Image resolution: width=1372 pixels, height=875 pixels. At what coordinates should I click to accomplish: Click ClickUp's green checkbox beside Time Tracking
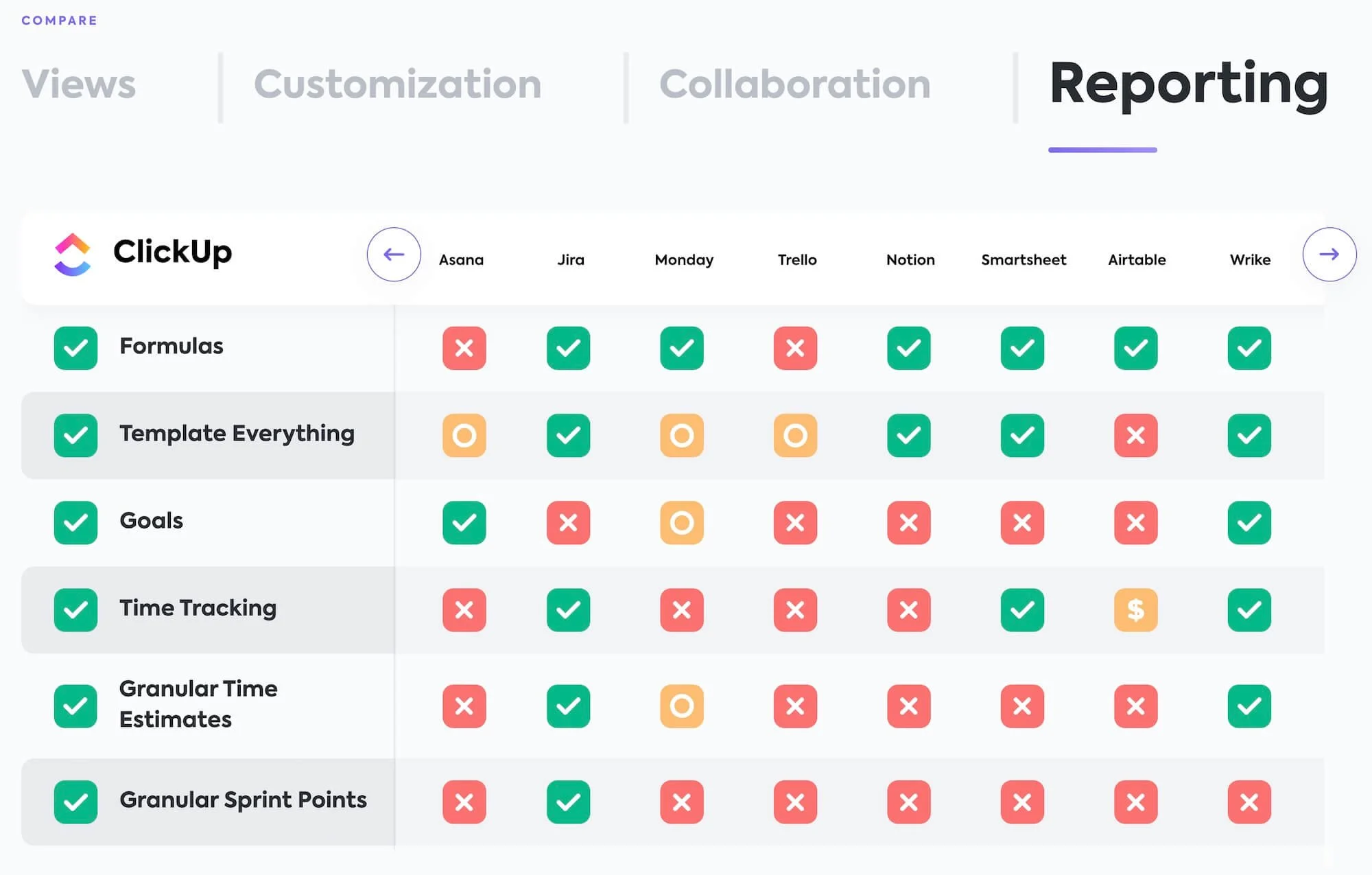point(75,609)
